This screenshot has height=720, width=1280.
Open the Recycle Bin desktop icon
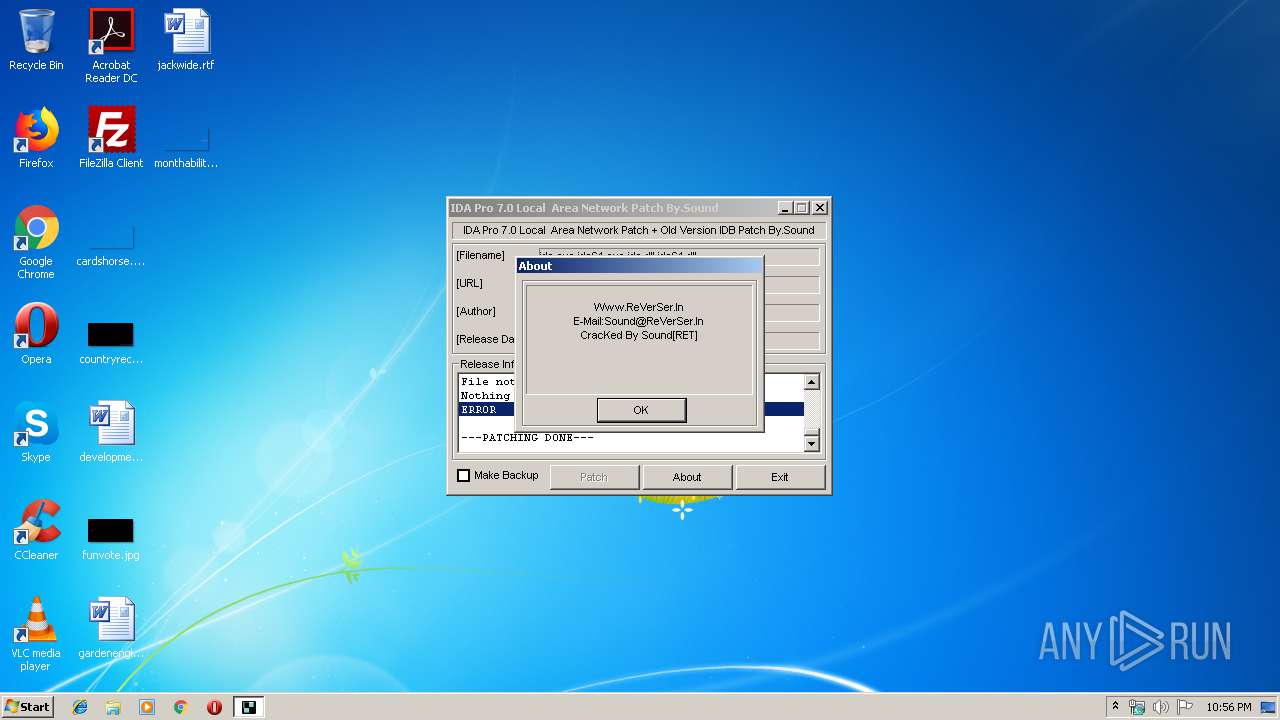pos(36,40)
